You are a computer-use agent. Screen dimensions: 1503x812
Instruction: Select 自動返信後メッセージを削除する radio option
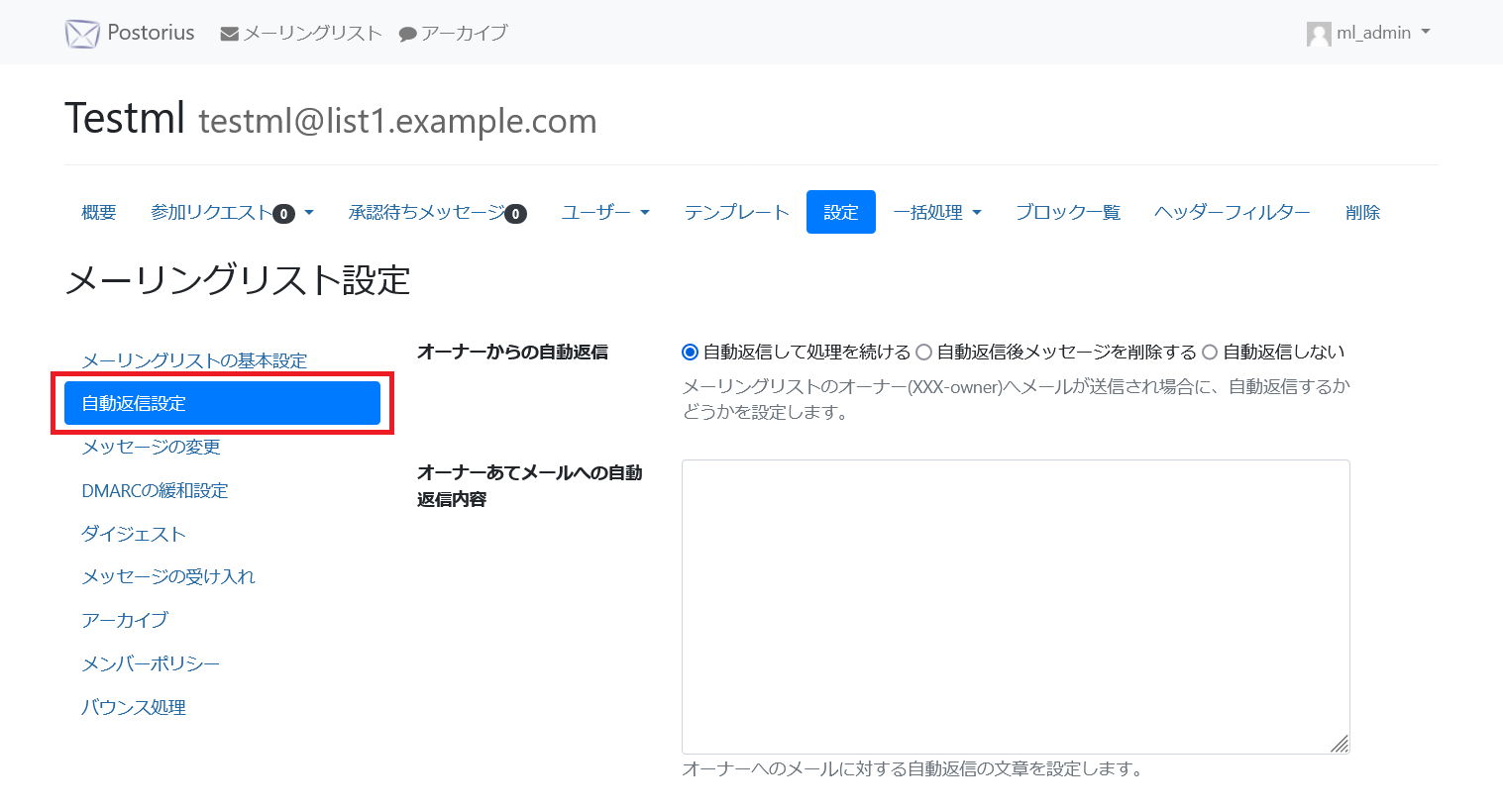tap(923, 352)
